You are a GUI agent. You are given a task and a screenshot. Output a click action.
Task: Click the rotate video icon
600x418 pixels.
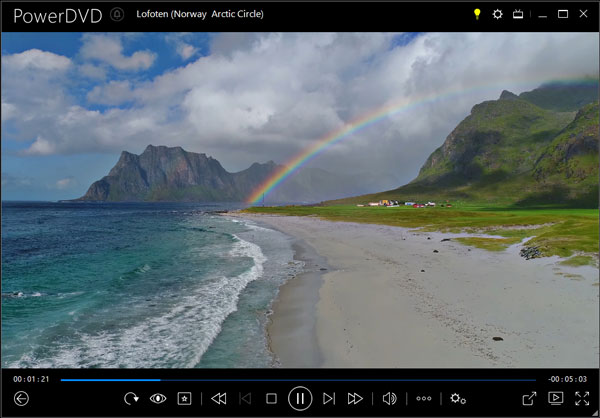131,398
